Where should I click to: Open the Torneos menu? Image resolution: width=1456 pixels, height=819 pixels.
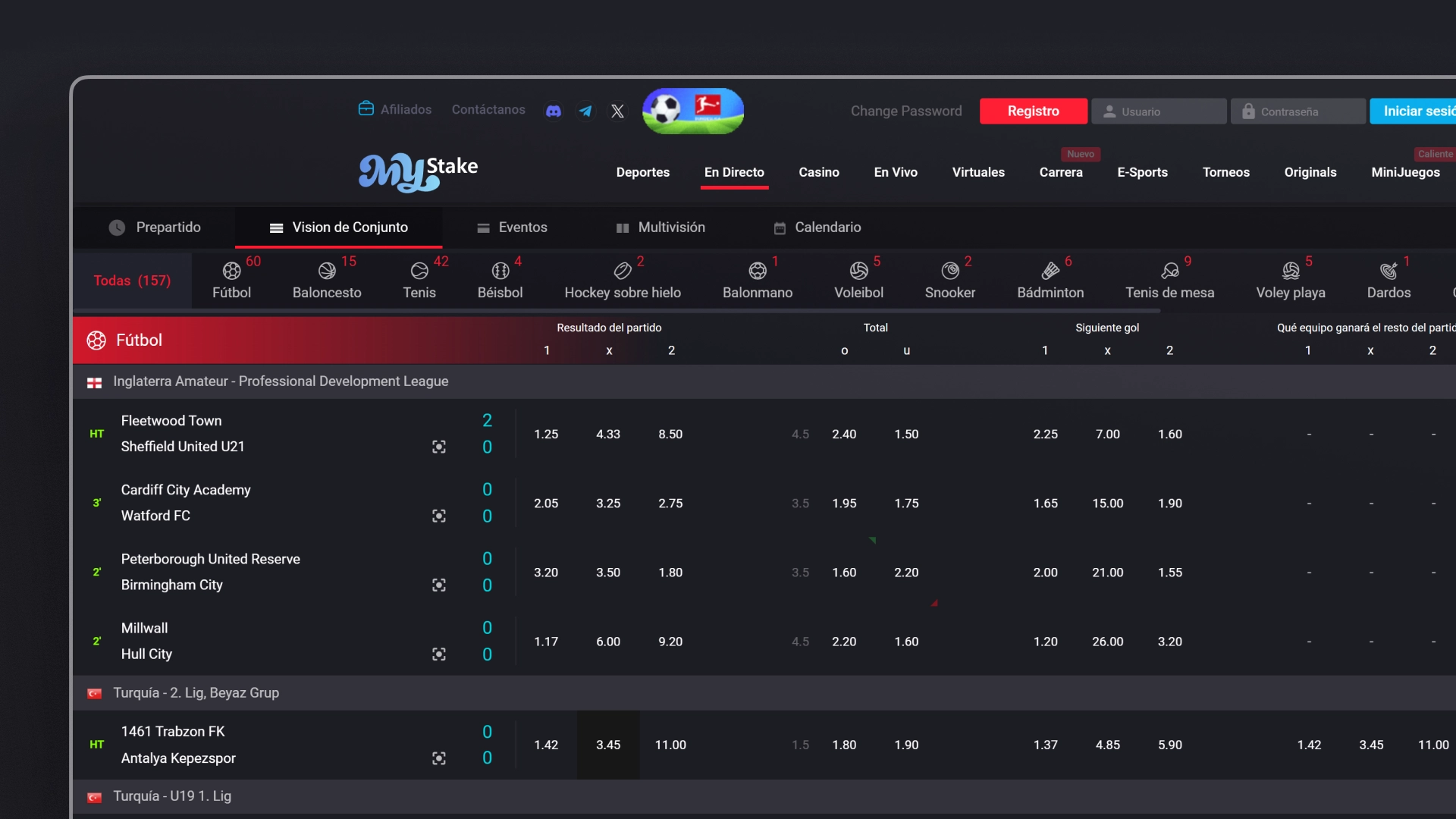tap(1225, 172)
